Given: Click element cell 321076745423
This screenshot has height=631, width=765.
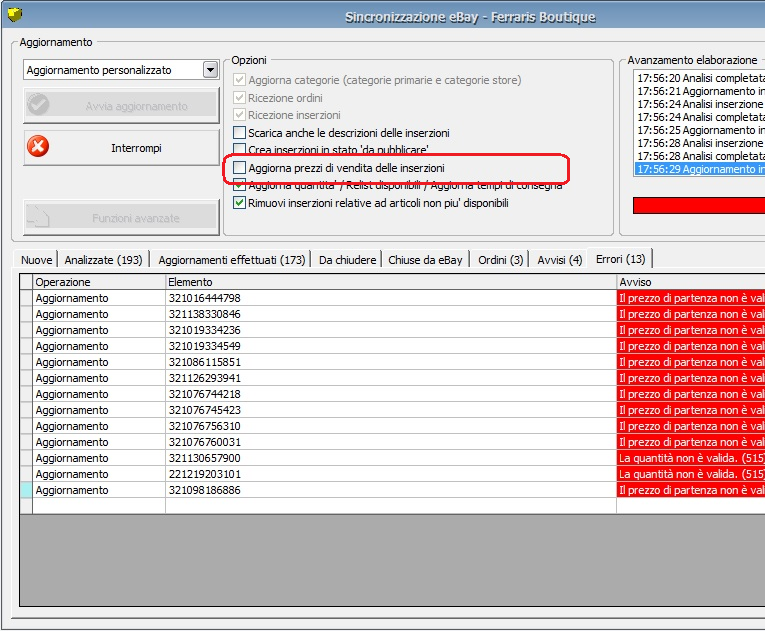Looking at the screenshot, I should click(391, 410).
